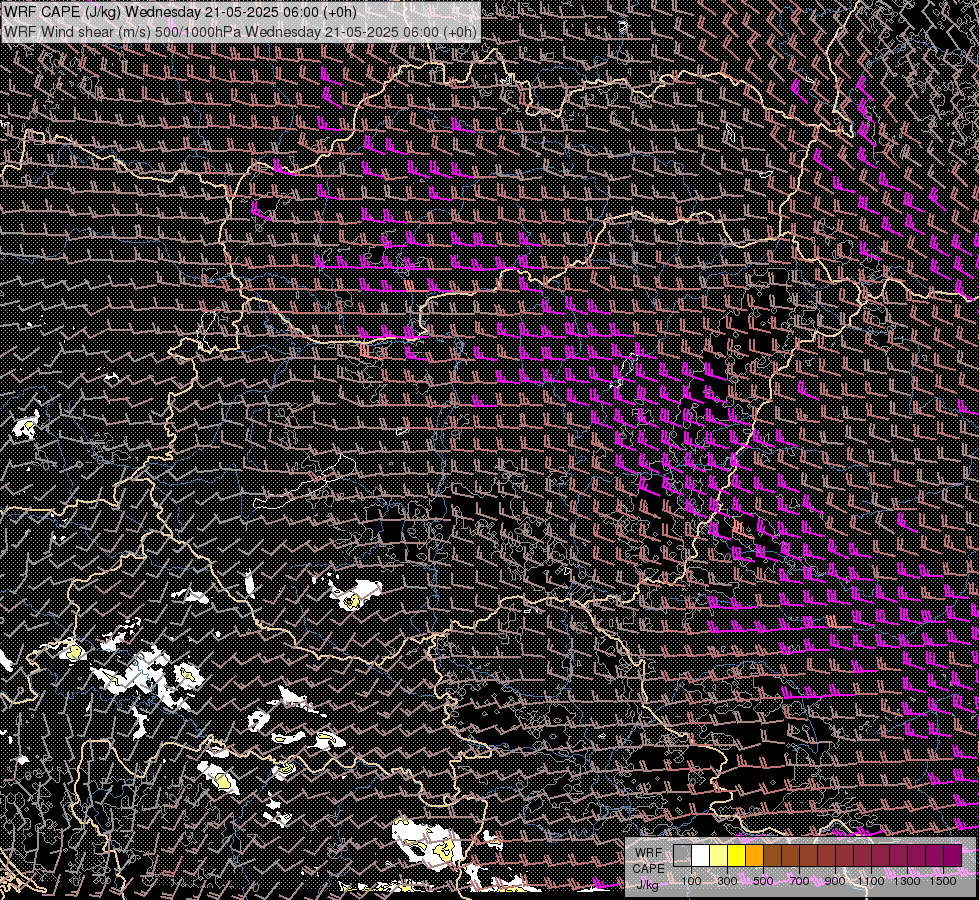Select the orange legend swatch before 500

click(754, 855)
